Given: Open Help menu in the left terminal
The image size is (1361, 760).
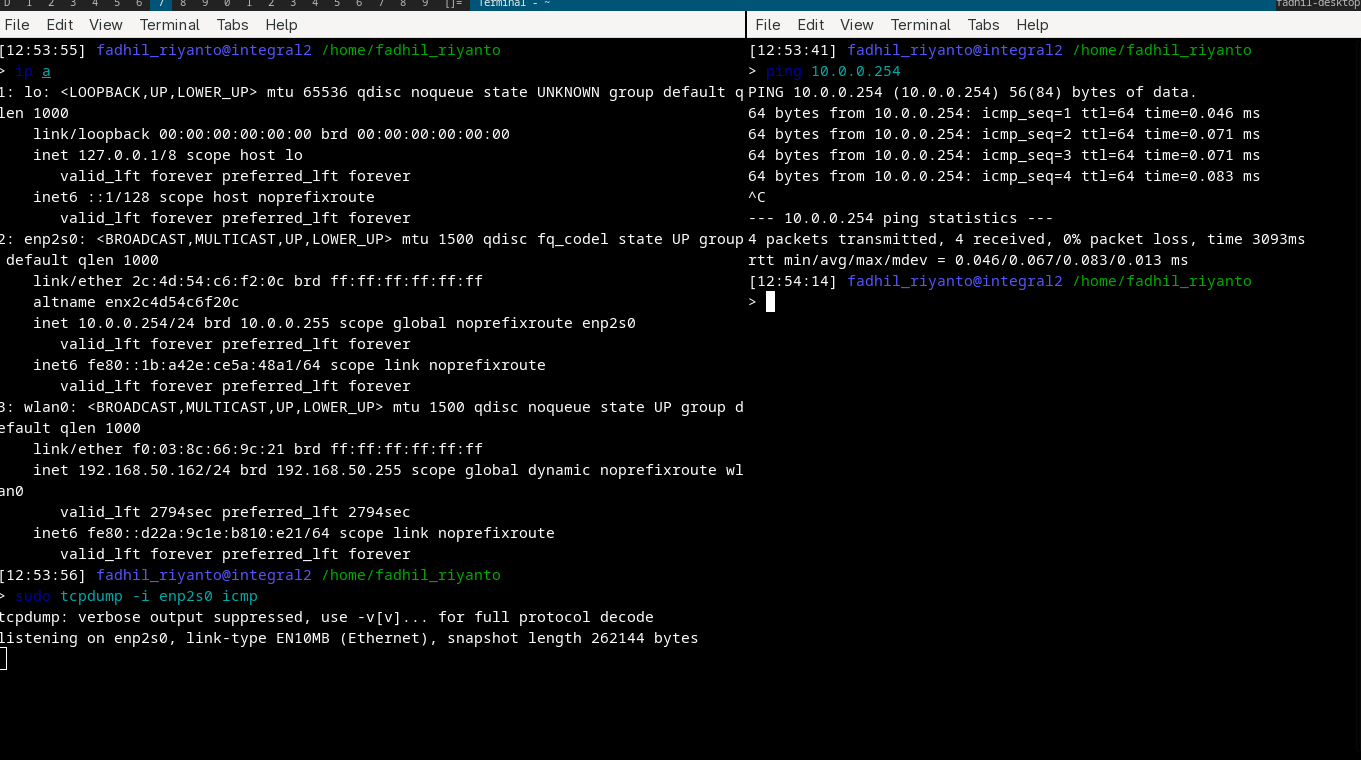Looking at the screenshot, I should point(281,24).
